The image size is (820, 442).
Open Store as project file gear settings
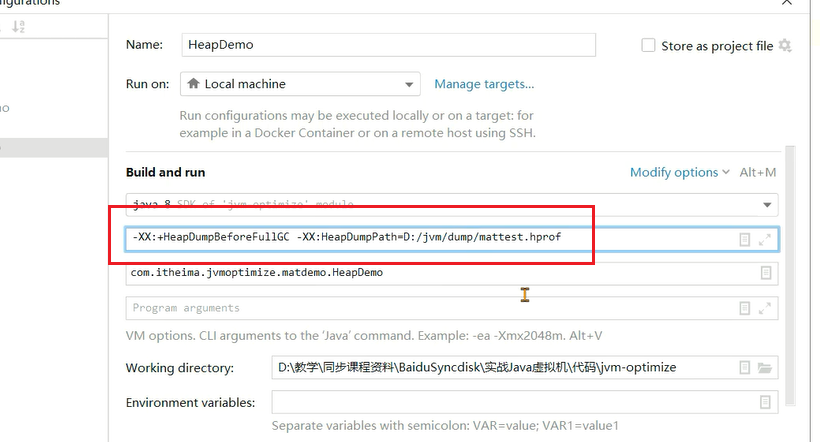(785, 46)
